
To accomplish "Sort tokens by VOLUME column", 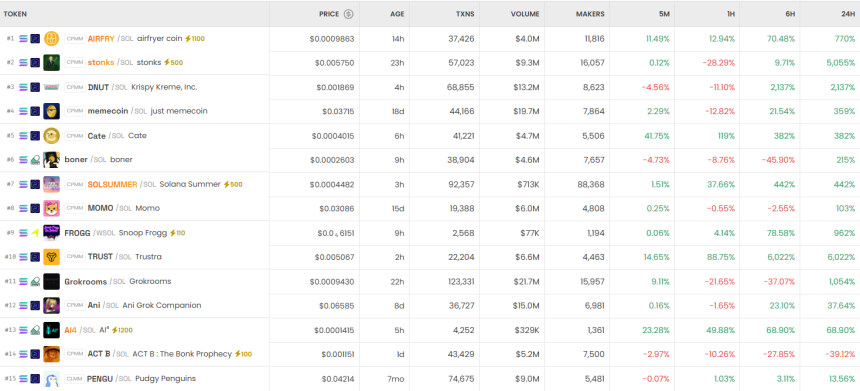I will click(525, 14).
